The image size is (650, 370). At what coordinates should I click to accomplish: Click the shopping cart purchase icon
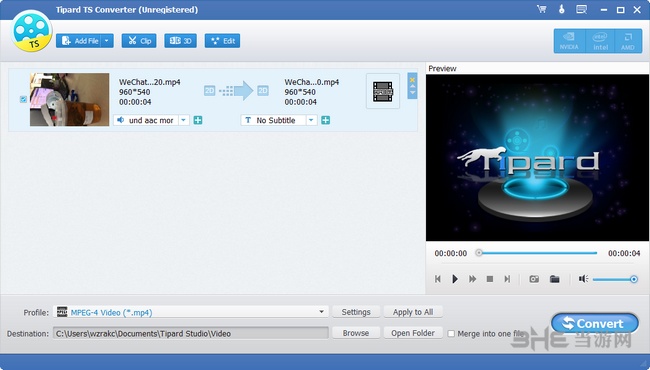pyautogui.click(x=541, y=9)
